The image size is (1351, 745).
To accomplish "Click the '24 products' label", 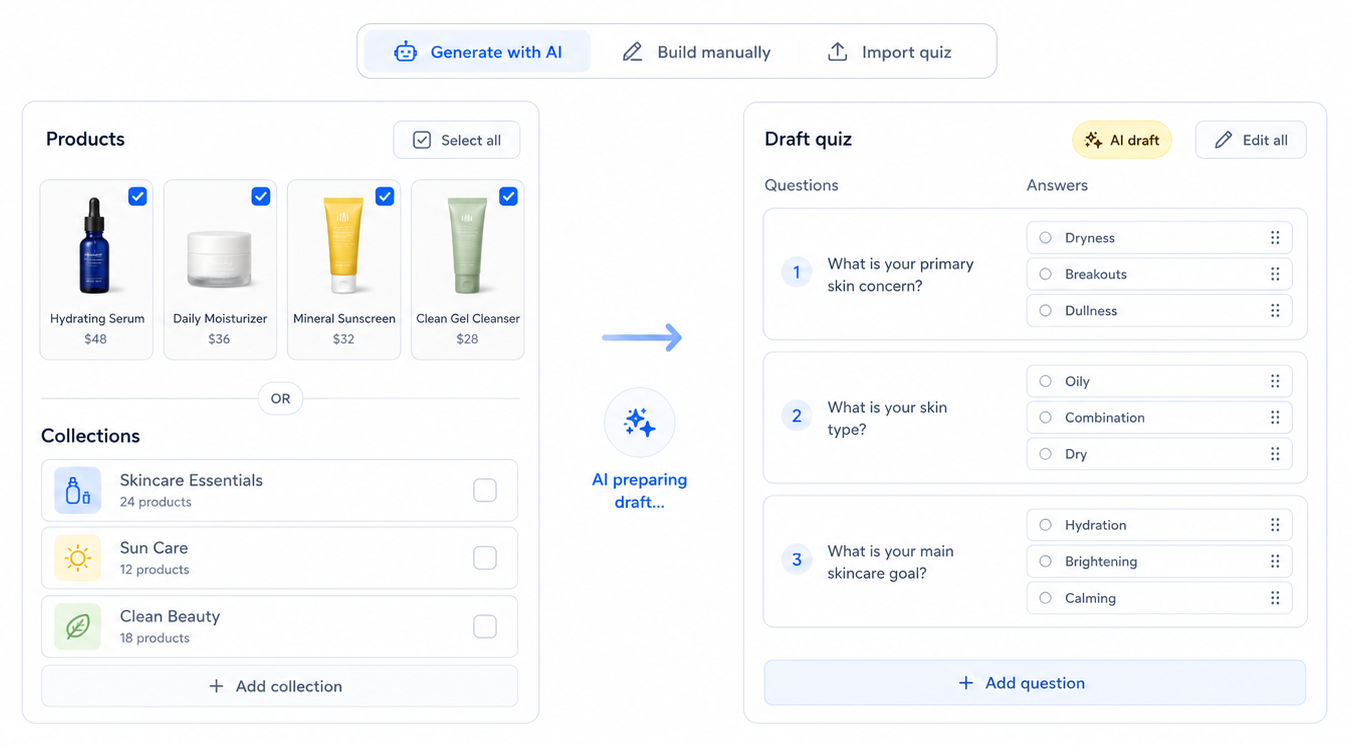I will [x=155, y=502].
